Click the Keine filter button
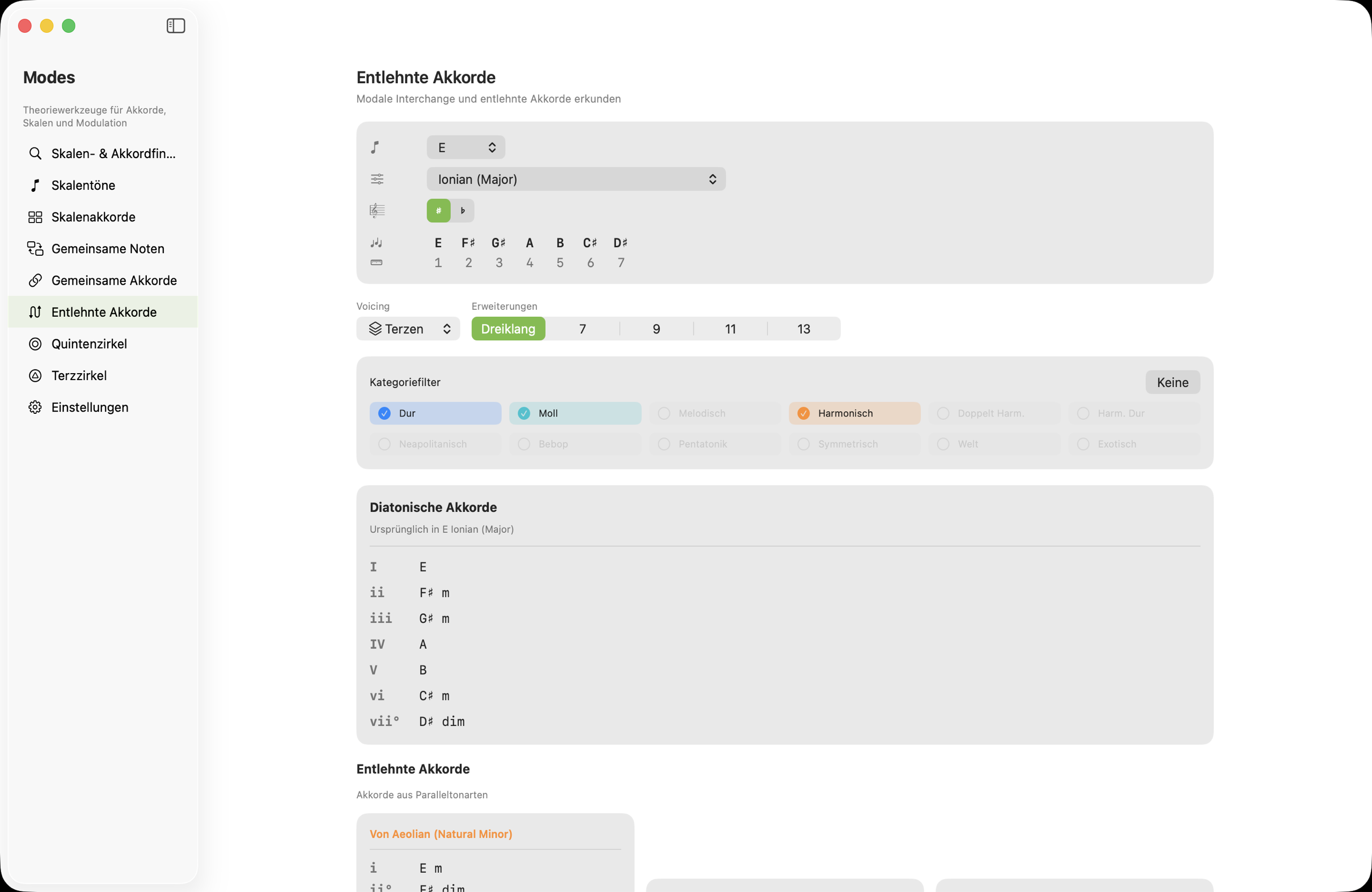This screenshot has height=892, width=1372. click(x=1172, y=382)
